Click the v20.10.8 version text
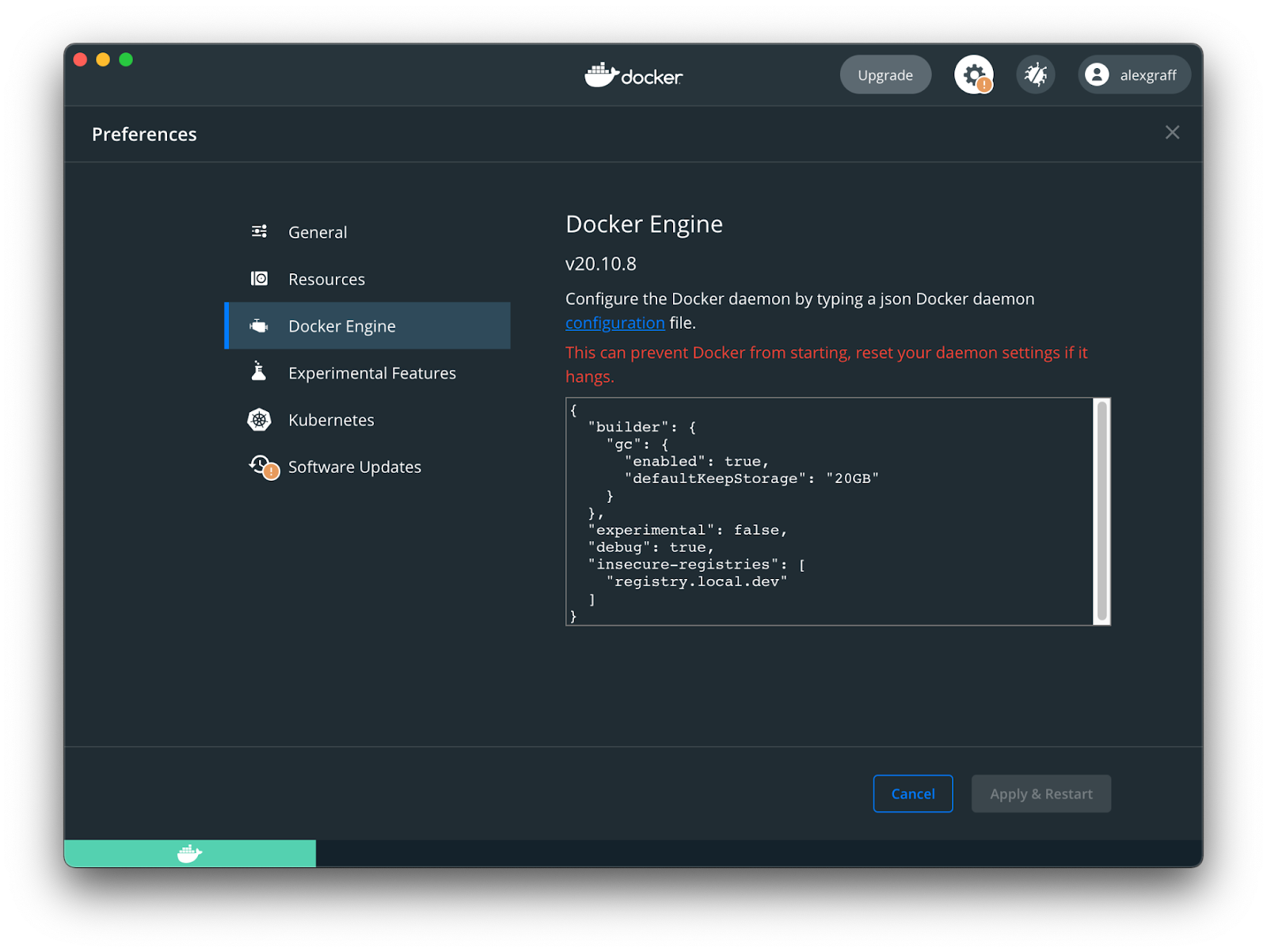This screenshot has width=1267, height=952. (x=601, y=264)
